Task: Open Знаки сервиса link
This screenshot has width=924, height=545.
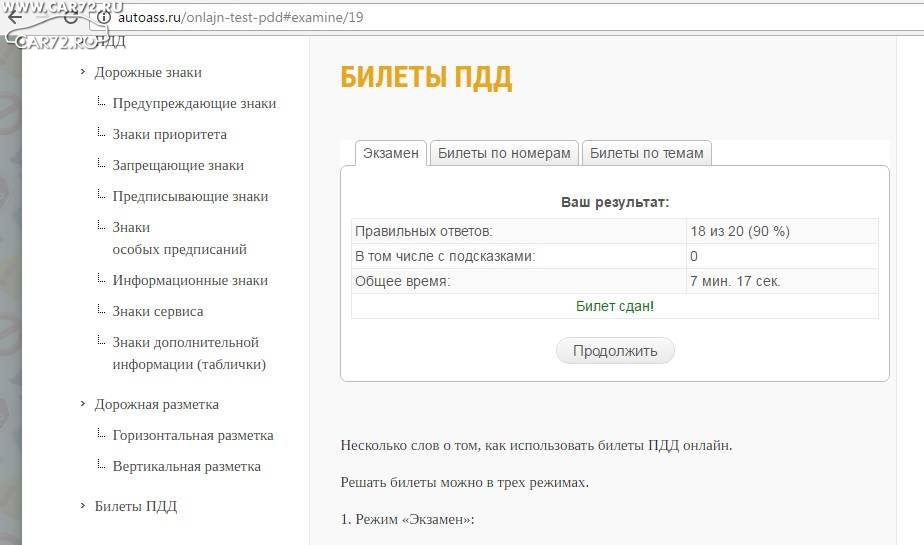Action: click(158, 311)
